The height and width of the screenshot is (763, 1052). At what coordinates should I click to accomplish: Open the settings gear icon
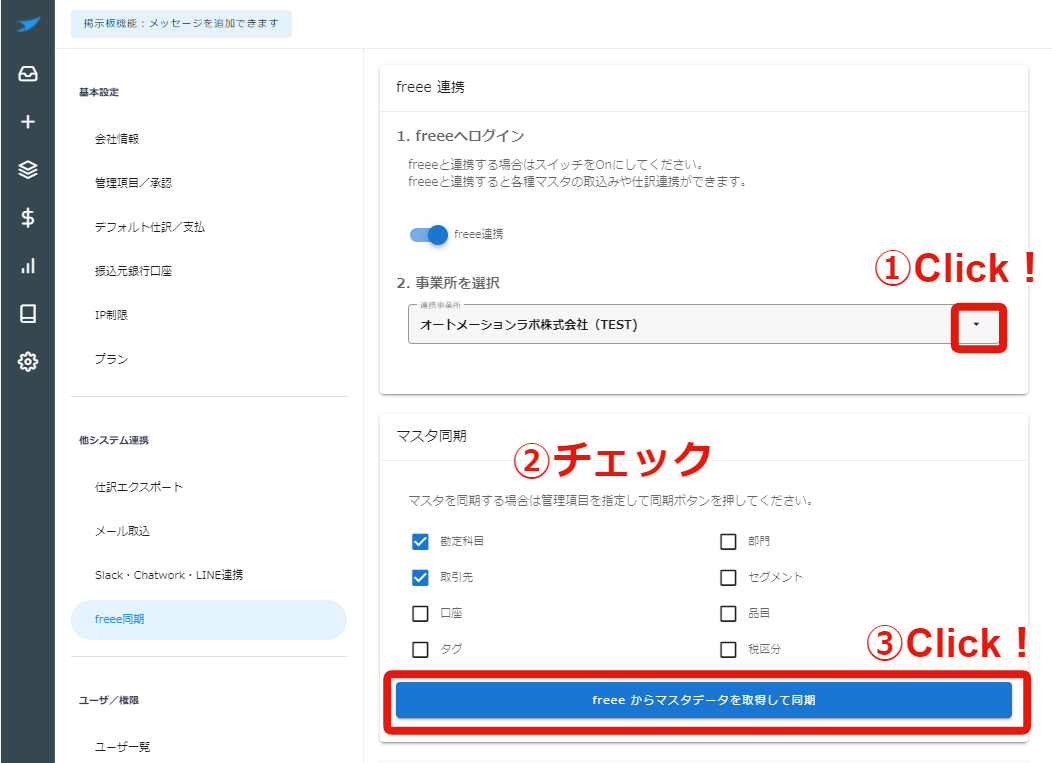tap(28, 362)
